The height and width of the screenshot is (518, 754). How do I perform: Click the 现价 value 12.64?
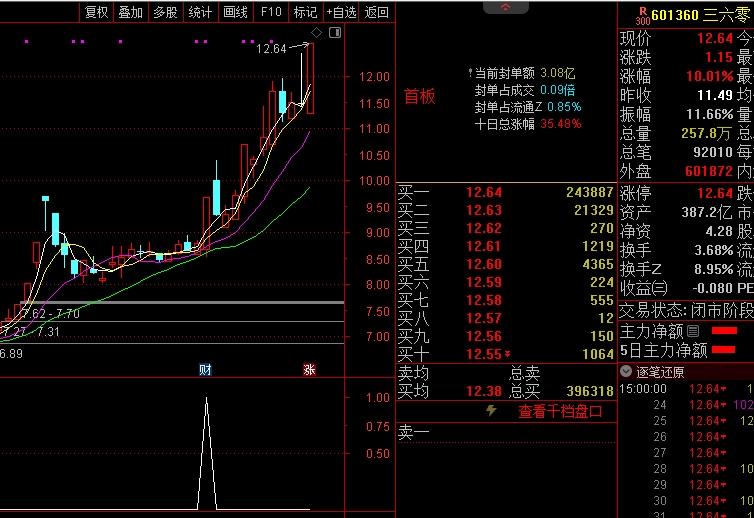coord(715,38)
